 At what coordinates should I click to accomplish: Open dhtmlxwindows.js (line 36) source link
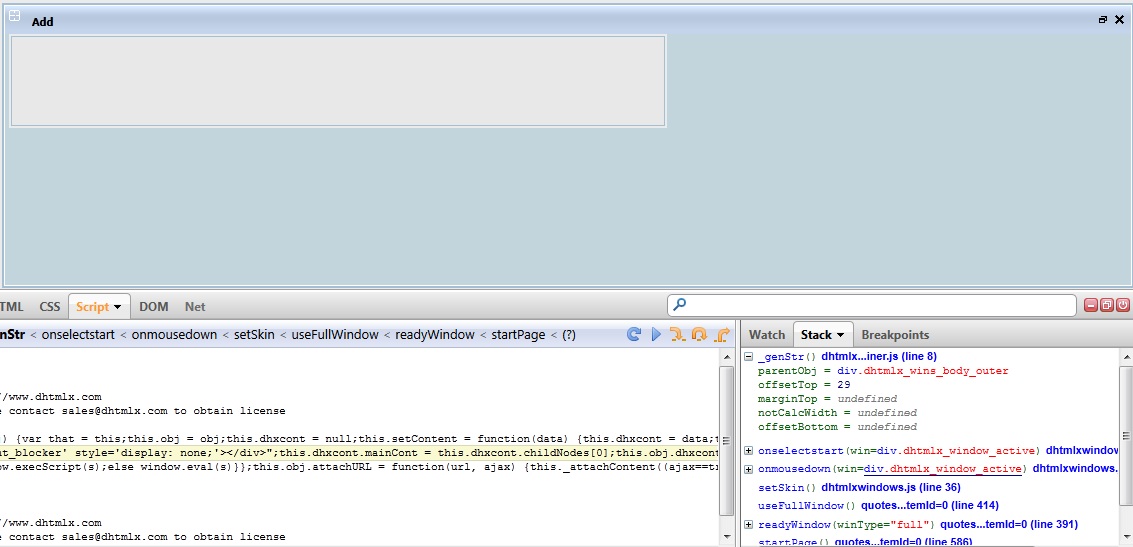coord(890,488)
